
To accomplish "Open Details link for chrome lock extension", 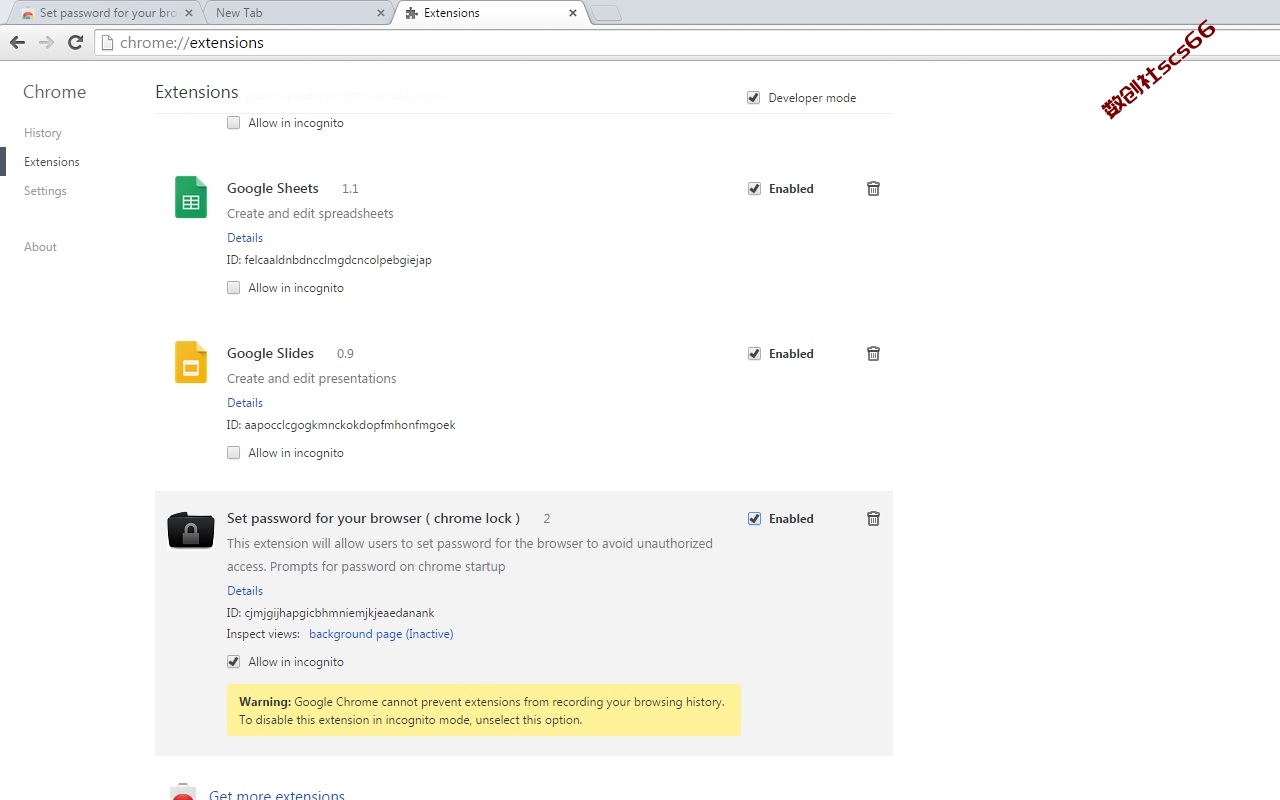I will point(245,590).
